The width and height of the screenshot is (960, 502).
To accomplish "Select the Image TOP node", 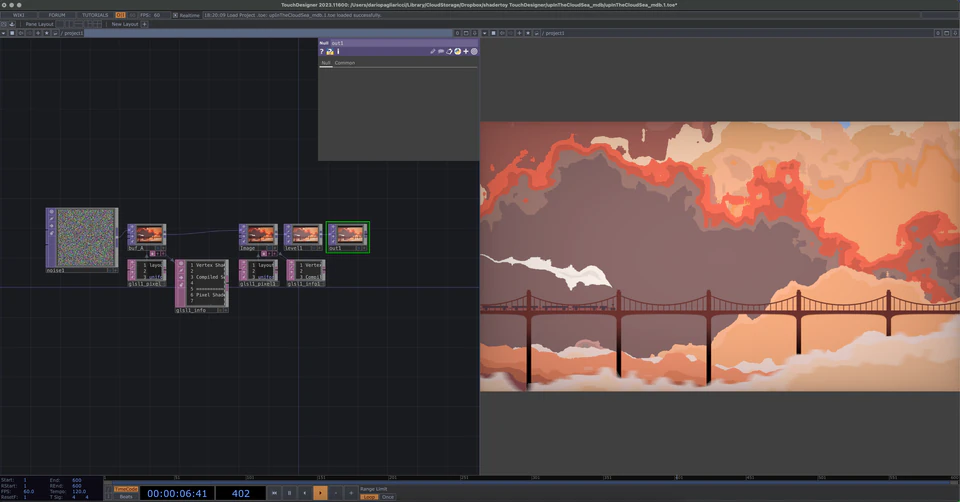I will [x=258, y=236].
